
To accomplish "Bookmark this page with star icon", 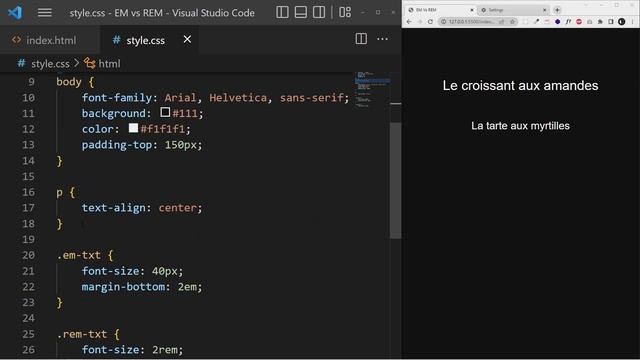I will pyautogui.click(x=512, y=22).
